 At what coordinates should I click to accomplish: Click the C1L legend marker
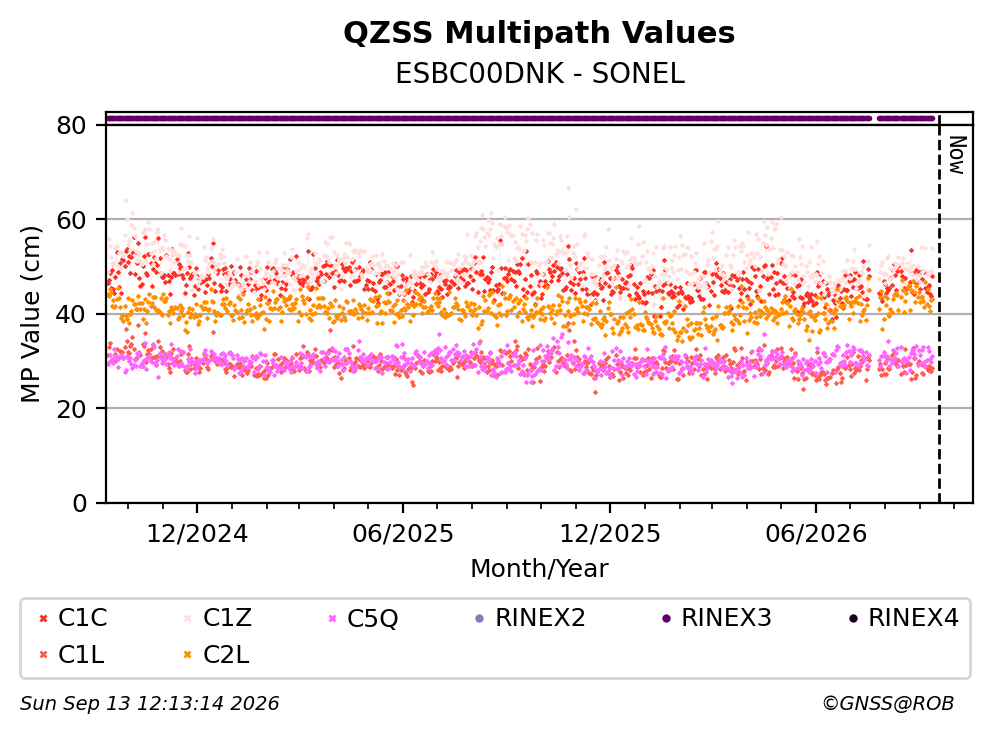[43, 655]
